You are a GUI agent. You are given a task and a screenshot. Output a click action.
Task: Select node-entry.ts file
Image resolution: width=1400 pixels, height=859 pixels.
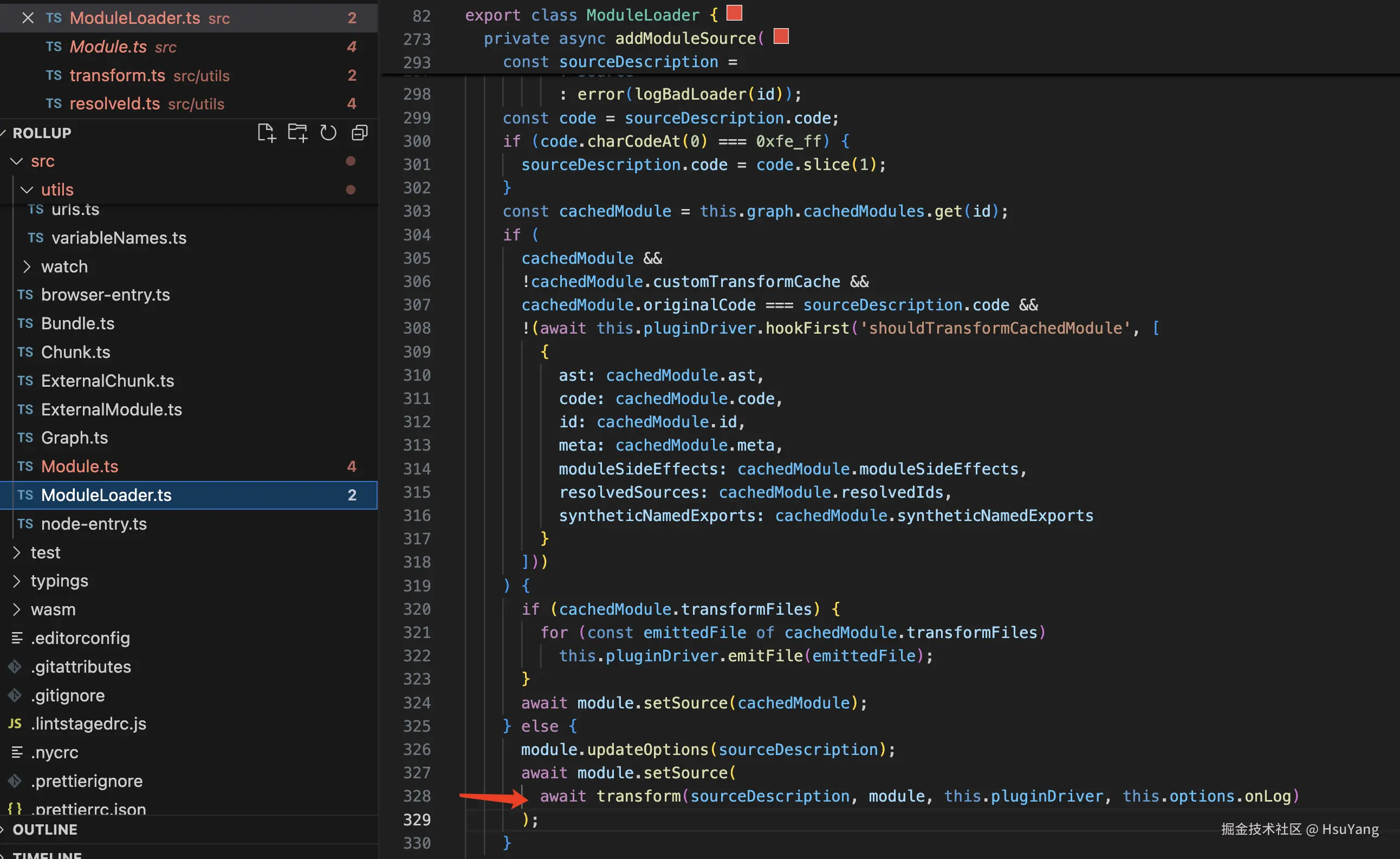tap(94, 523)
